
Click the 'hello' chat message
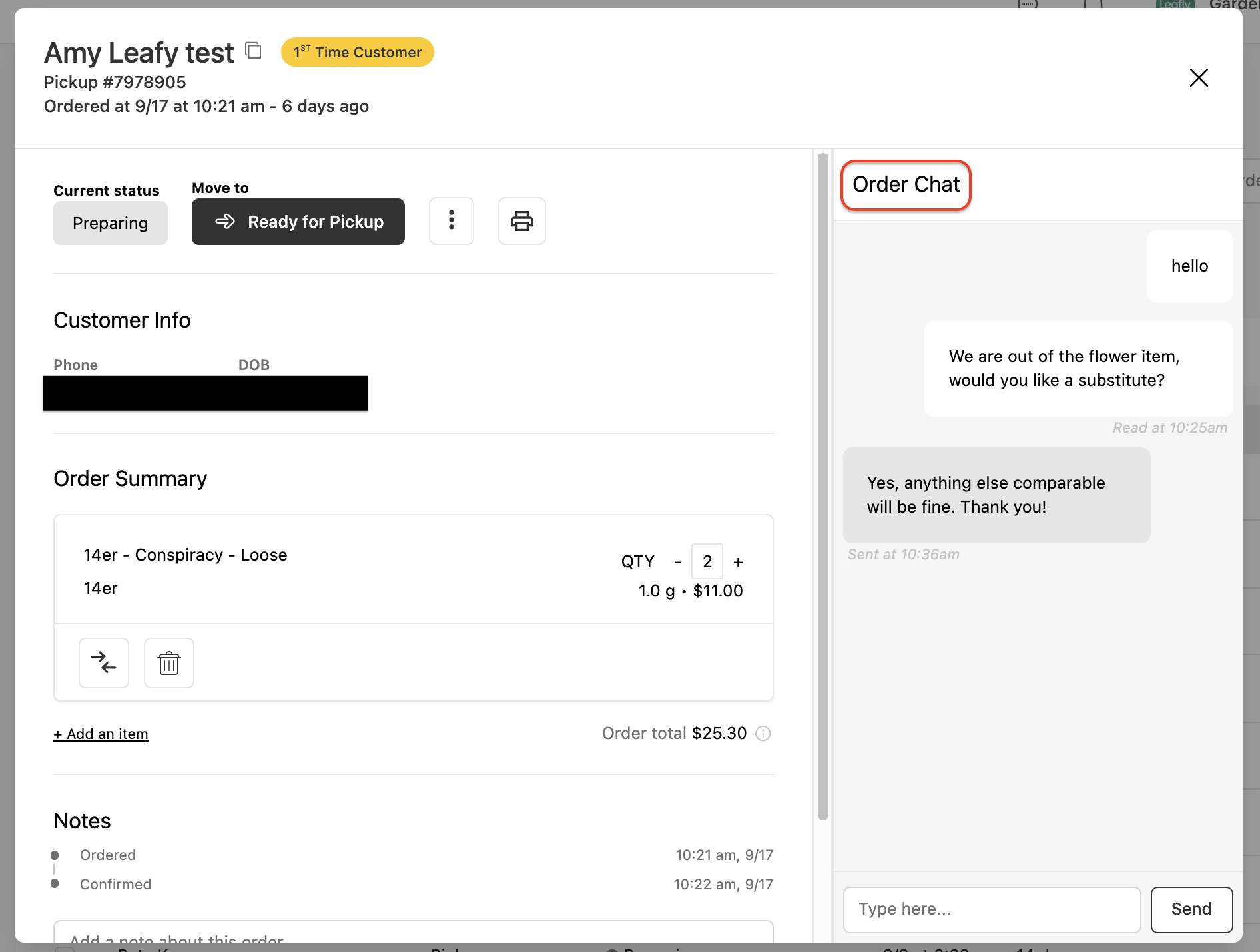pyautogui.click(x=1189, y=266)
